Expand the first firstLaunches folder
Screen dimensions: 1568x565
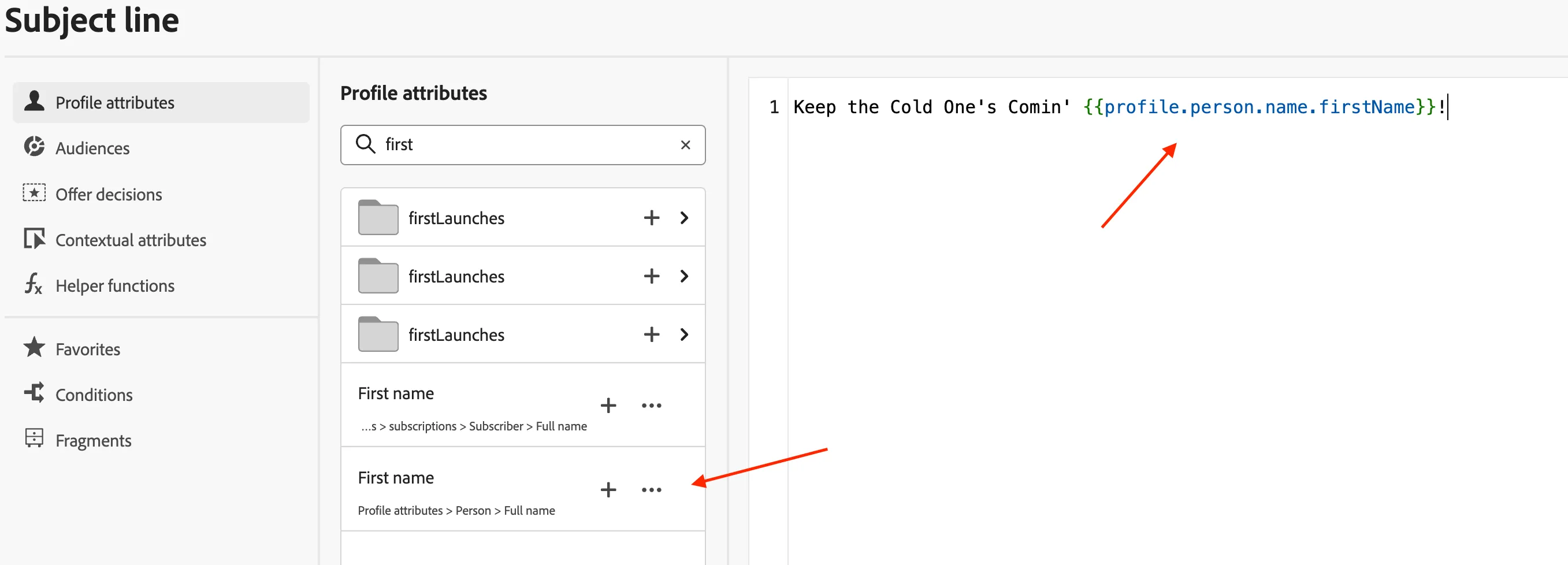685,218
